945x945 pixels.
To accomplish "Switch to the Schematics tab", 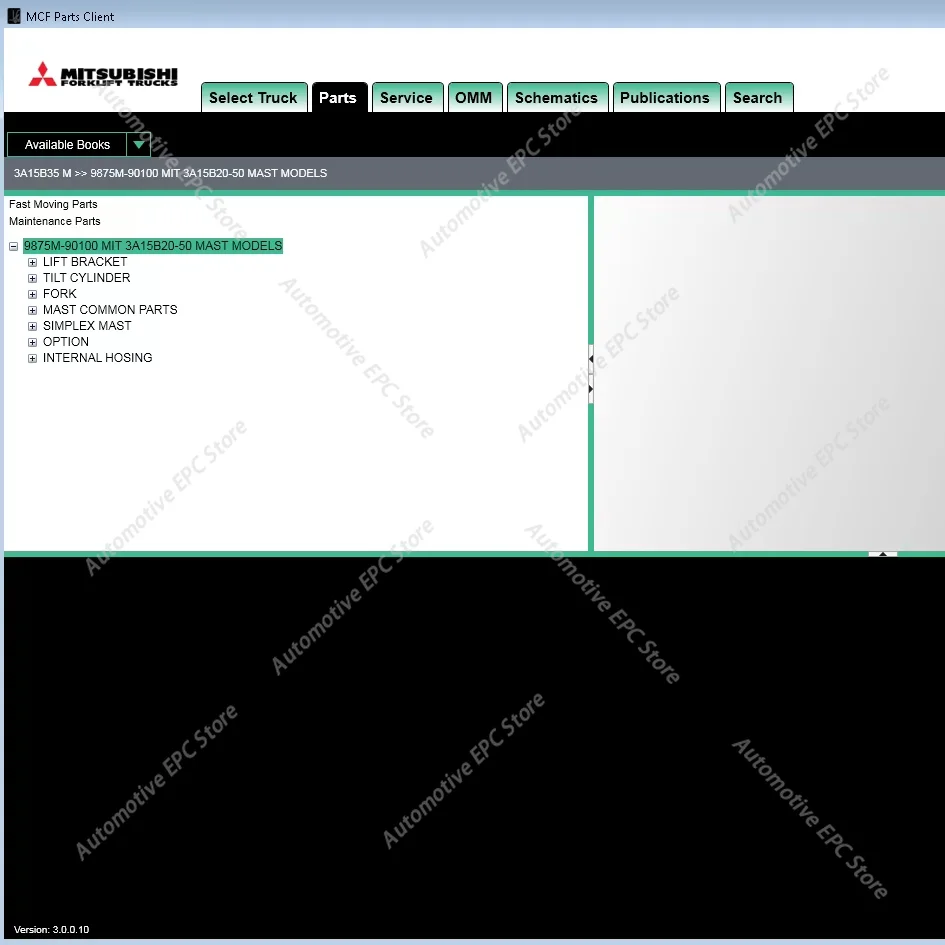I will [x=557, y=97].
